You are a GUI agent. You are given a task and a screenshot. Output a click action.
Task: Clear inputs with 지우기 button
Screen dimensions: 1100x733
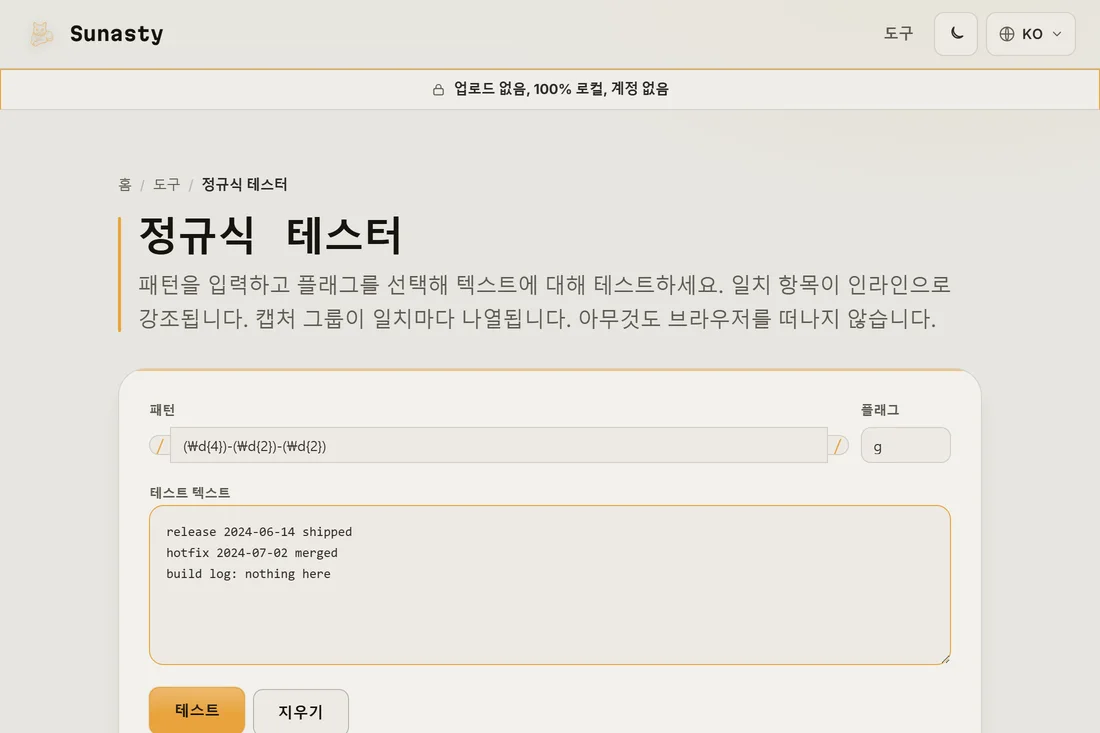[x=300, y=712]
